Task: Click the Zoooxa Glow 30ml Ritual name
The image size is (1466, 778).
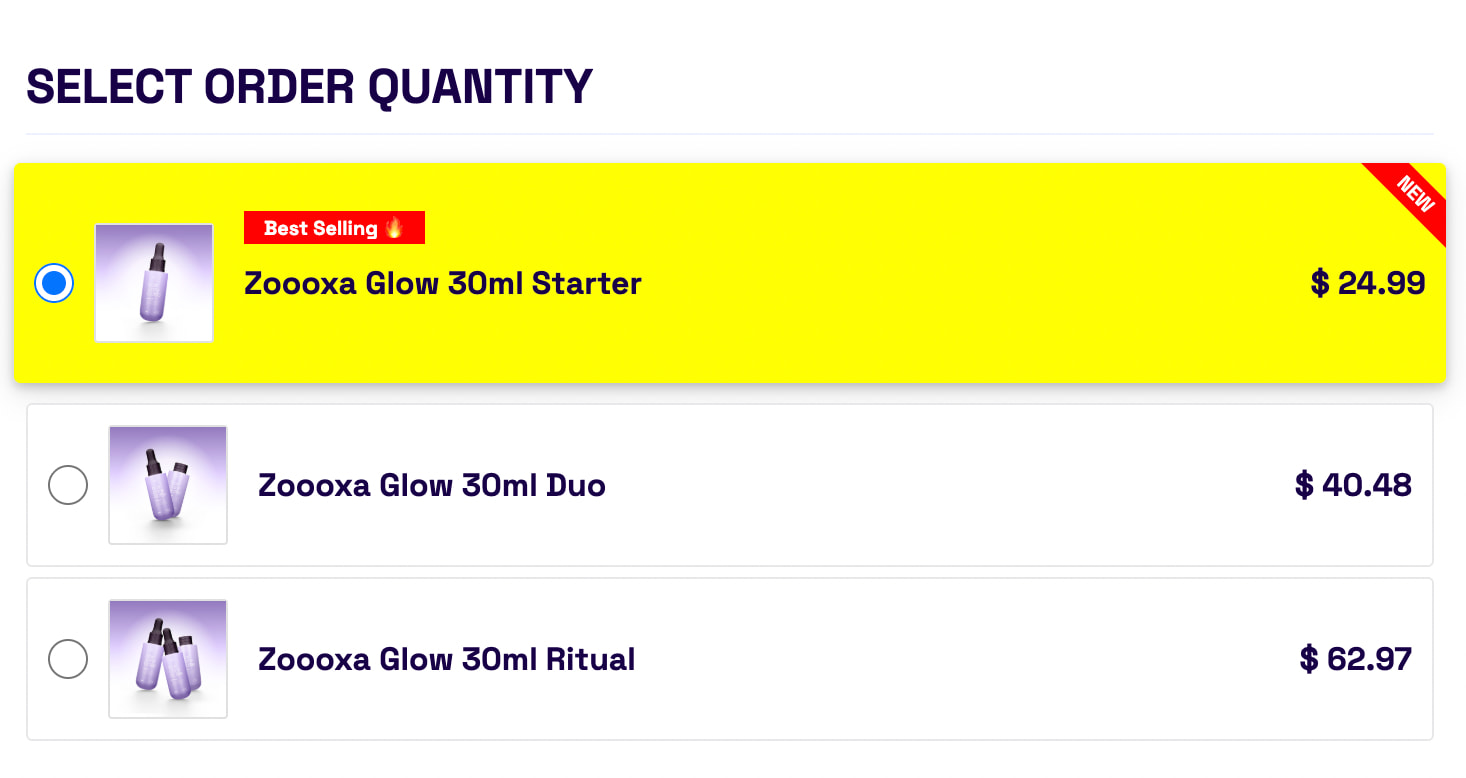Action: [x=446, y=660]
